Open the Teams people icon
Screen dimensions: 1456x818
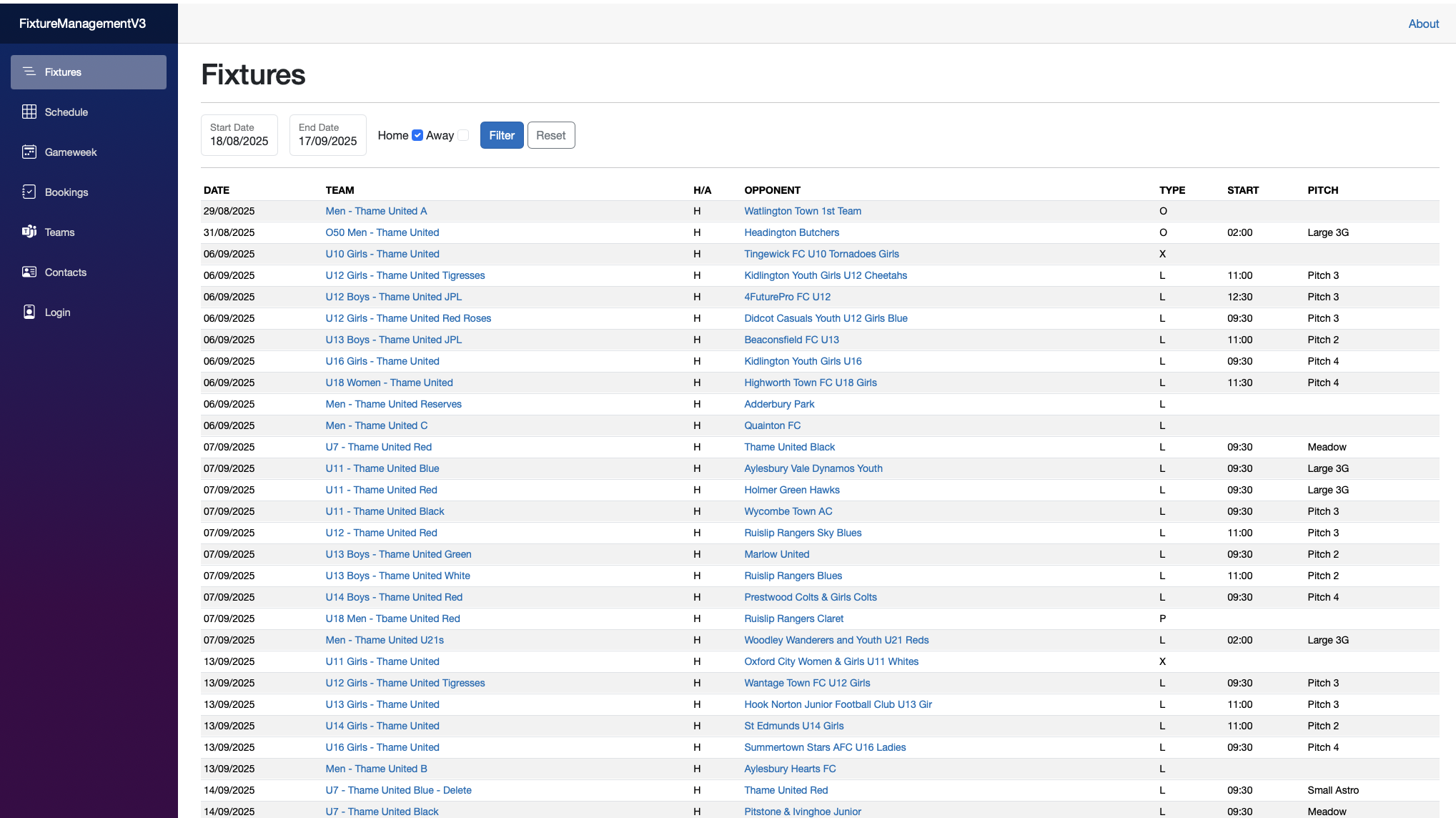click(x=29, y=232)
